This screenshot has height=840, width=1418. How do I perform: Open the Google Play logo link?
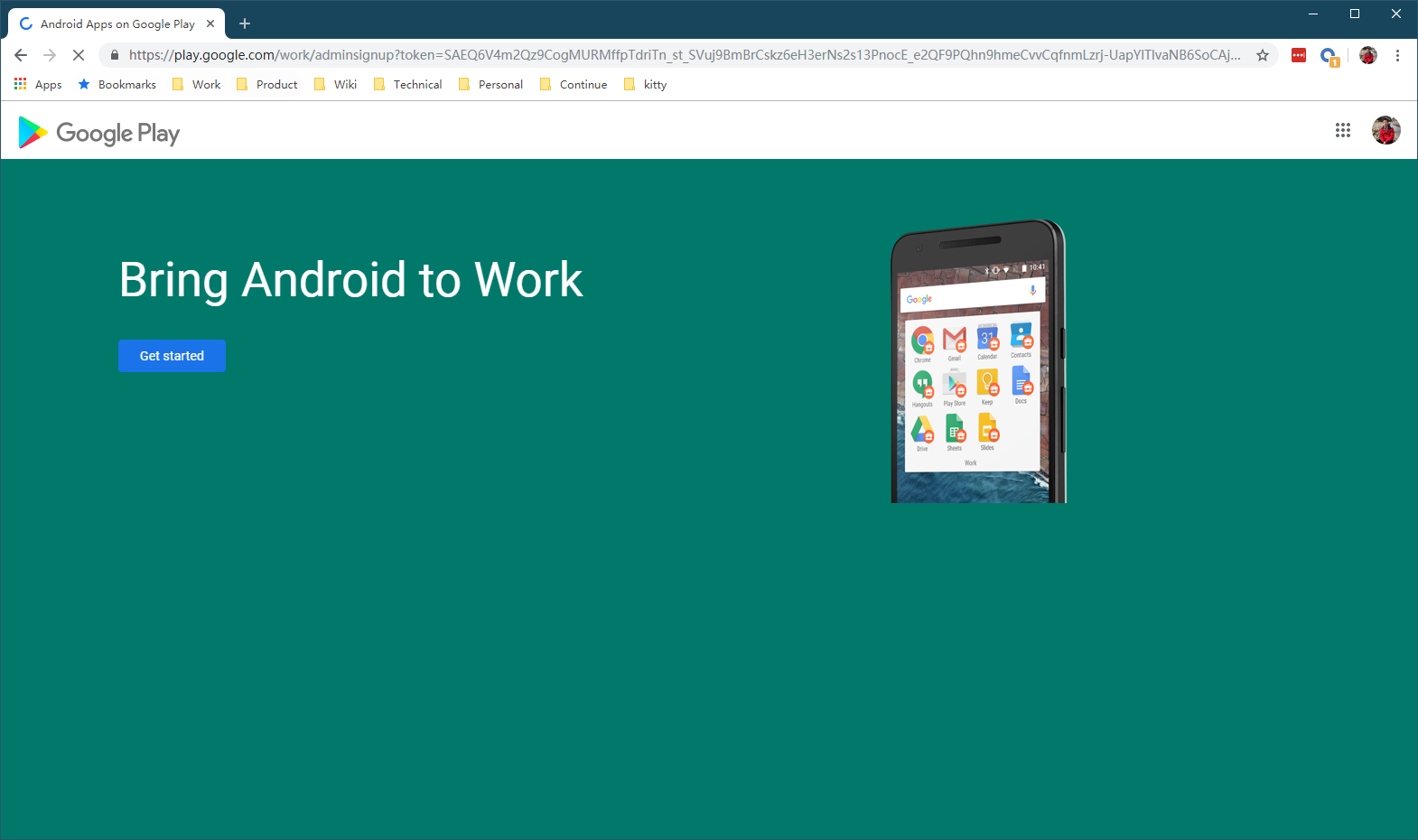(x=99, y=133)
